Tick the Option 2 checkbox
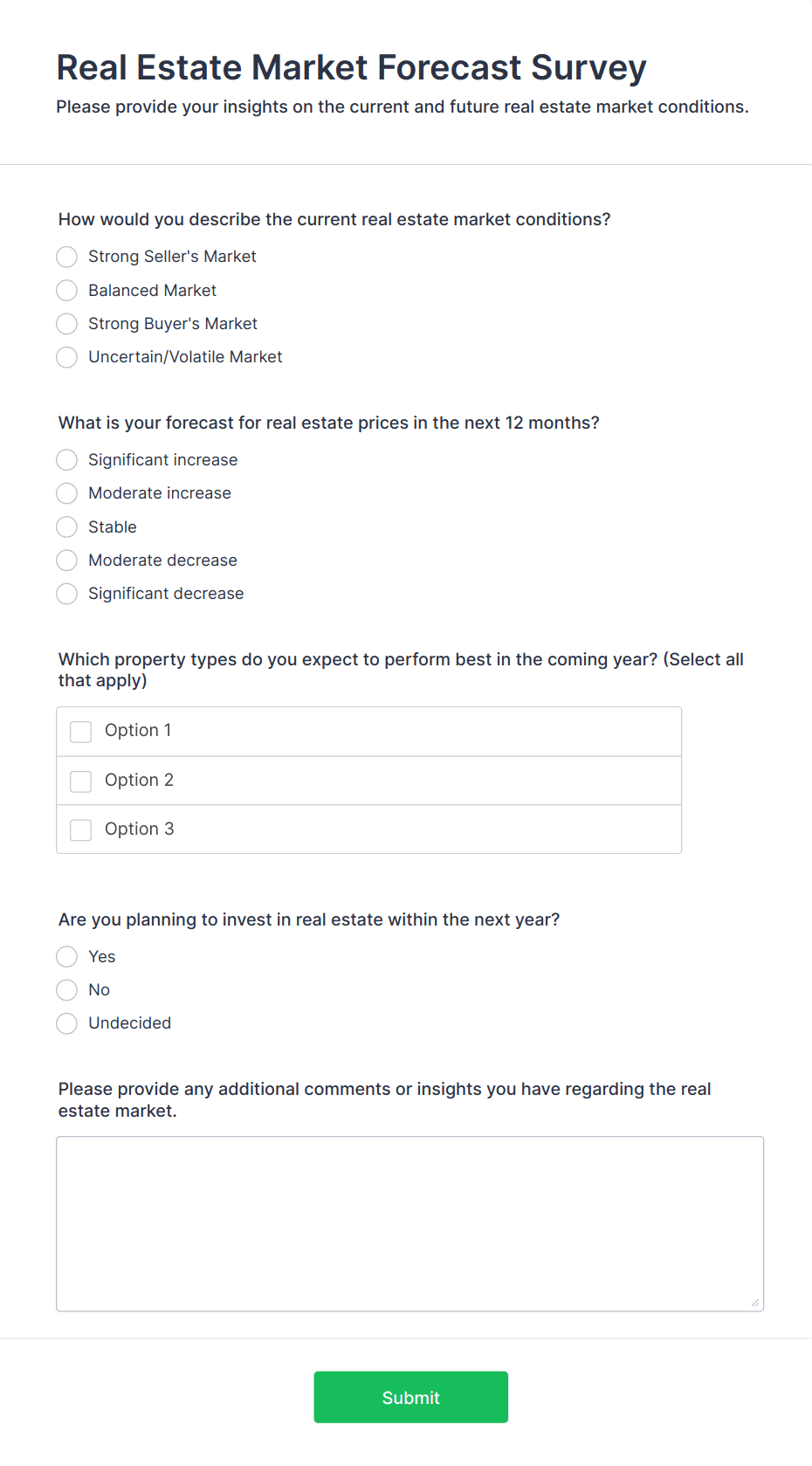812x1466 pixels. (x=81, y=781)
